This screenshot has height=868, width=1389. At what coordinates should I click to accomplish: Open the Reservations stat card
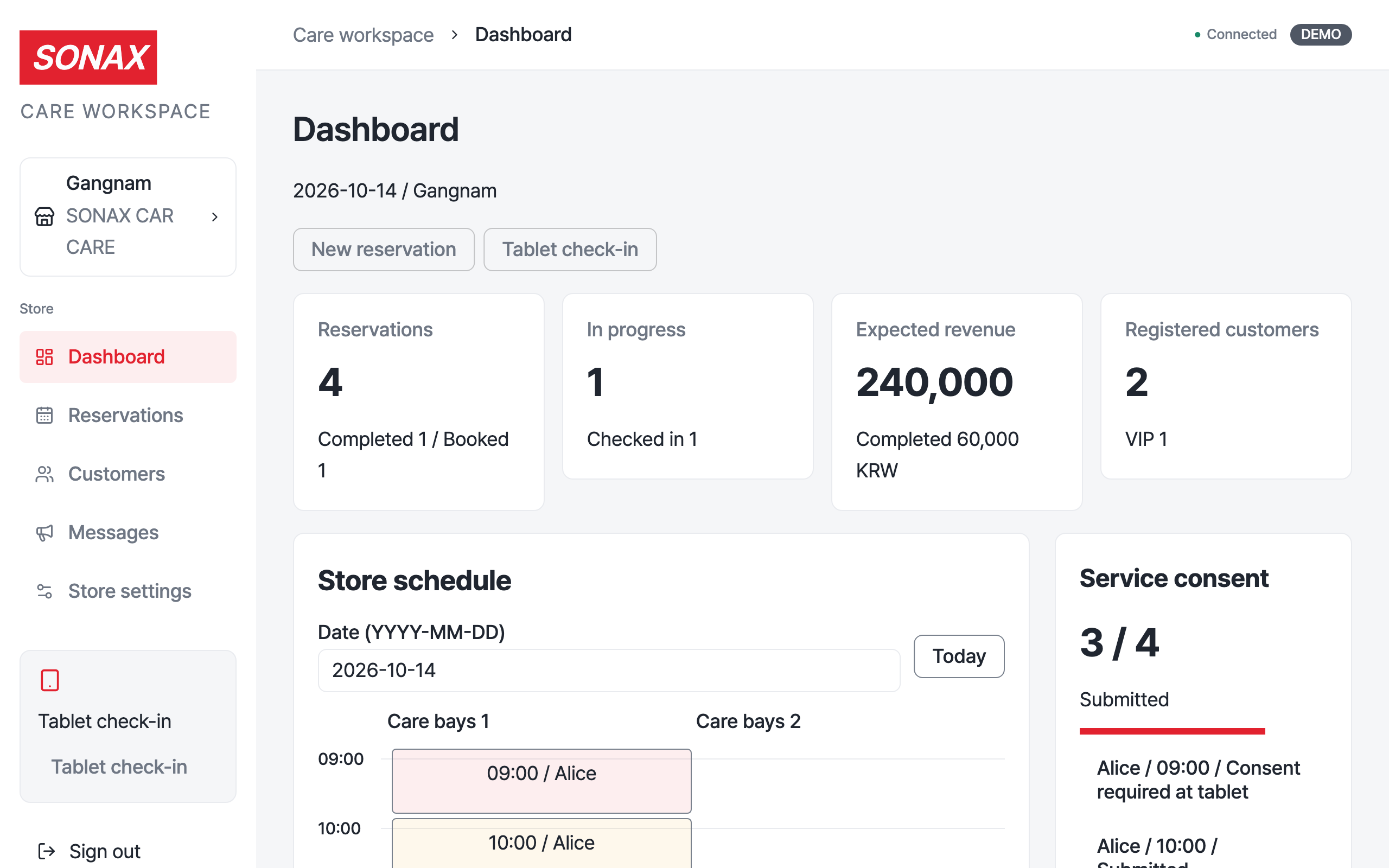[418, 401]
